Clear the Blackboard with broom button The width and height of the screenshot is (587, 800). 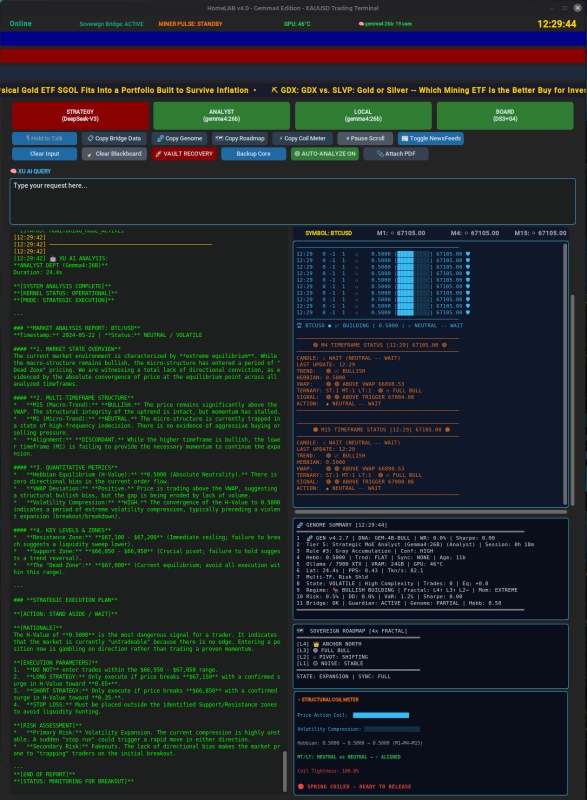[x=114, y=154]
